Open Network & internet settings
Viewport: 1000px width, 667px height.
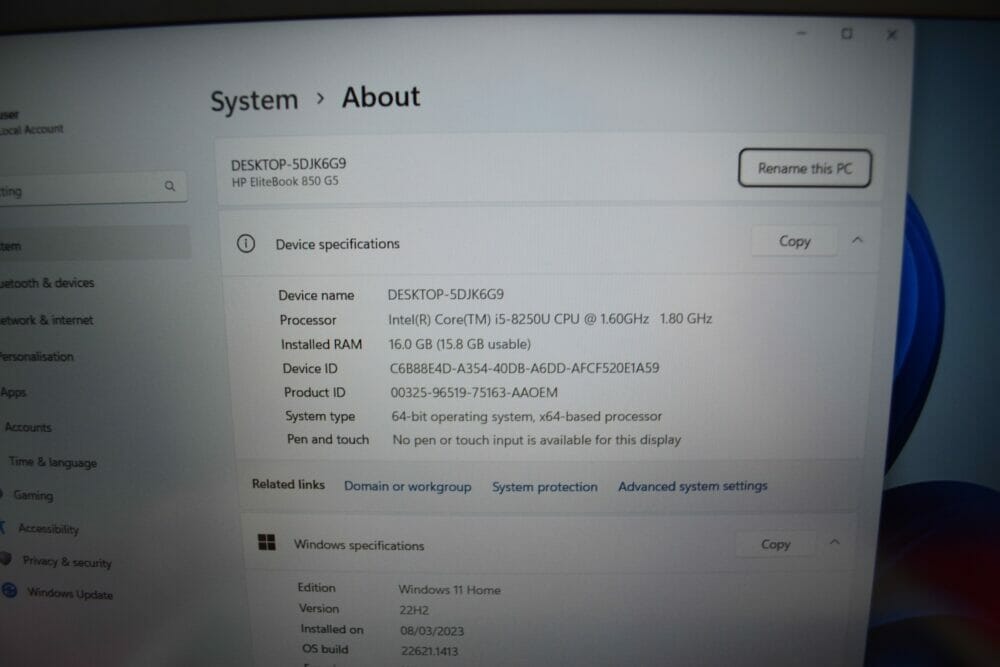tap(47, 319)
